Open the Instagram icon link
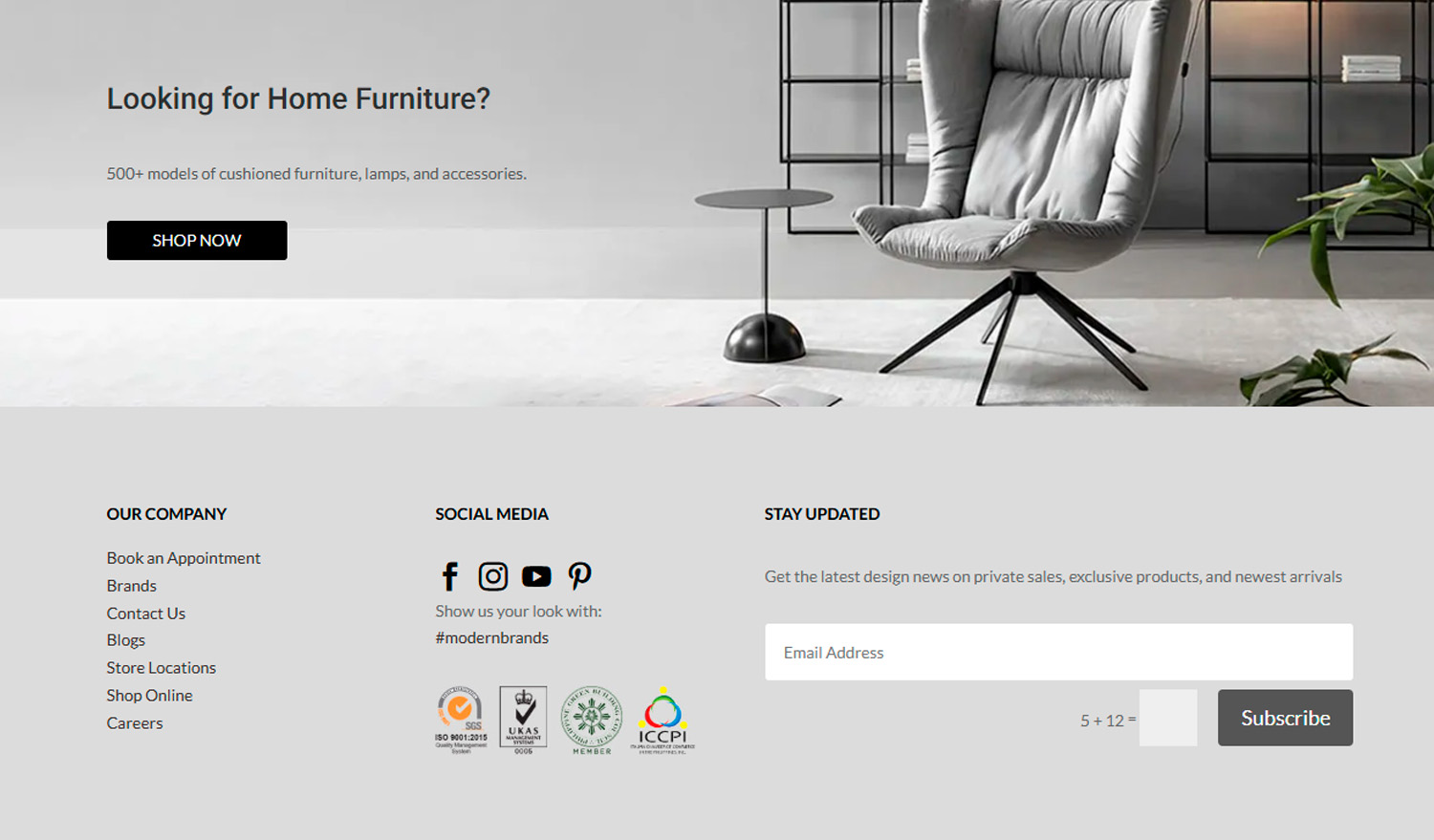This screenshot has width=1434, height=840. tap(493, 576)
